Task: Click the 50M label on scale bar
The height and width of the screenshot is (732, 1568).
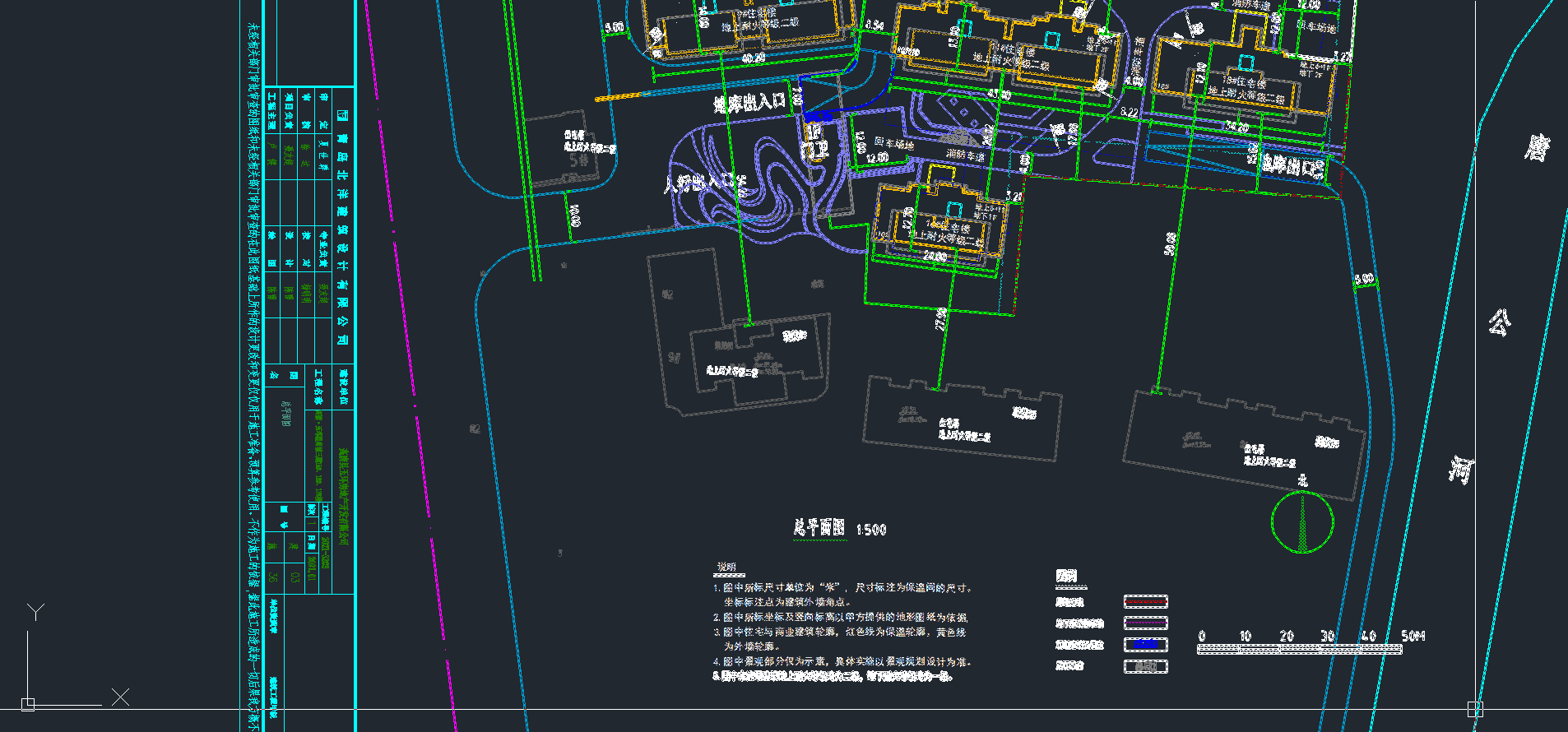Action: click(x=1413, y=636)
